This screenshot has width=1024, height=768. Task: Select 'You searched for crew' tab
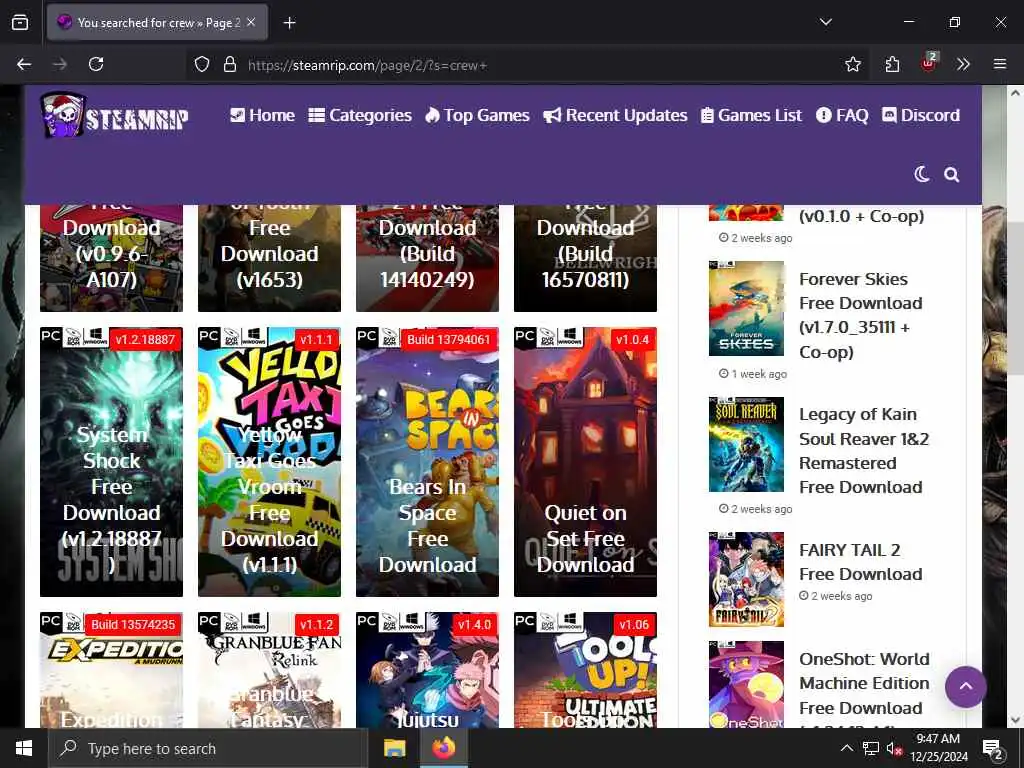coord(157,22)
